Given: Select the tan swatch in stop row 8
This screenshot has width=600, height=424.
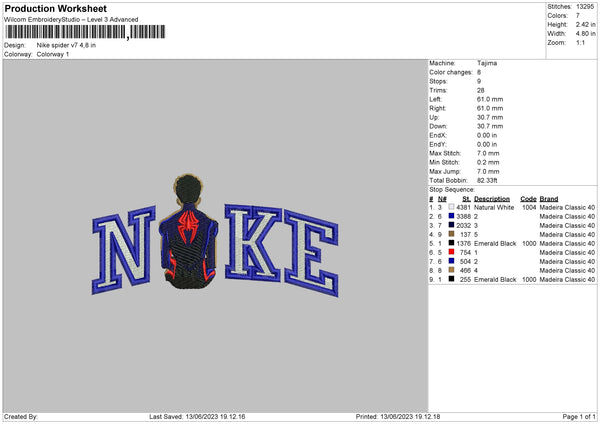Looking at the screenshot, I should tap(452, 270).
